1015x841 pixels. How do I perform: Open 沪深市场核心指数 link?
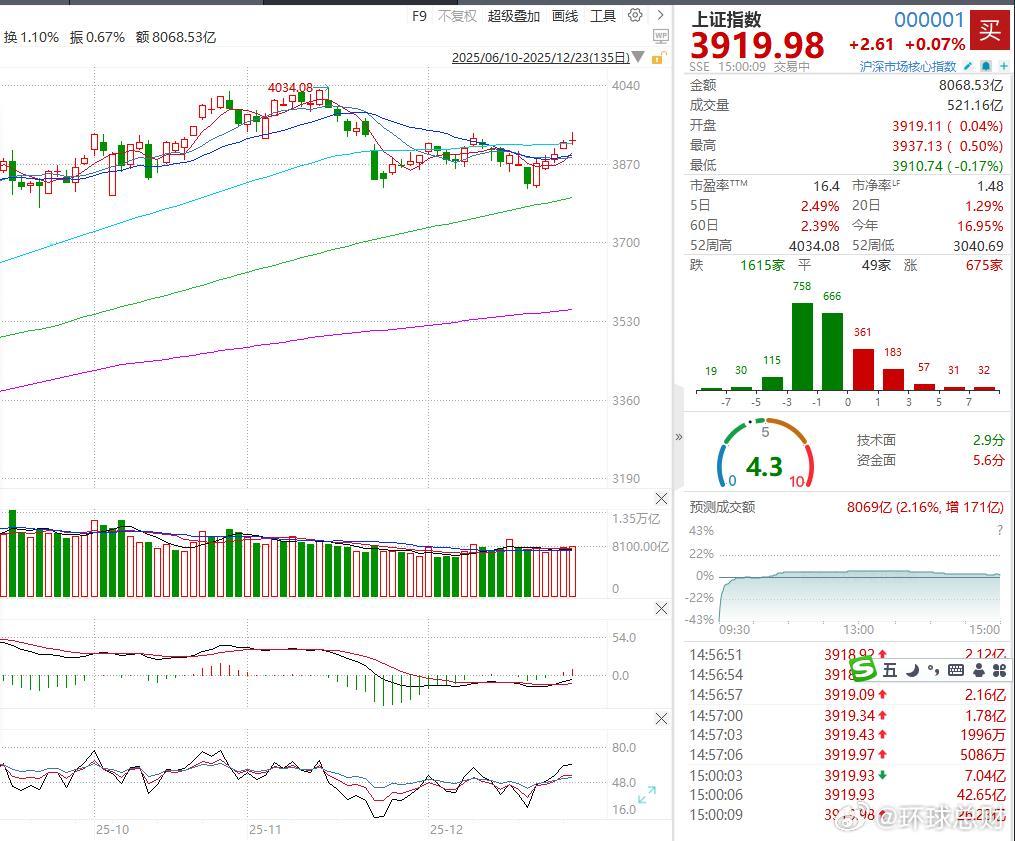coord(908,66)
